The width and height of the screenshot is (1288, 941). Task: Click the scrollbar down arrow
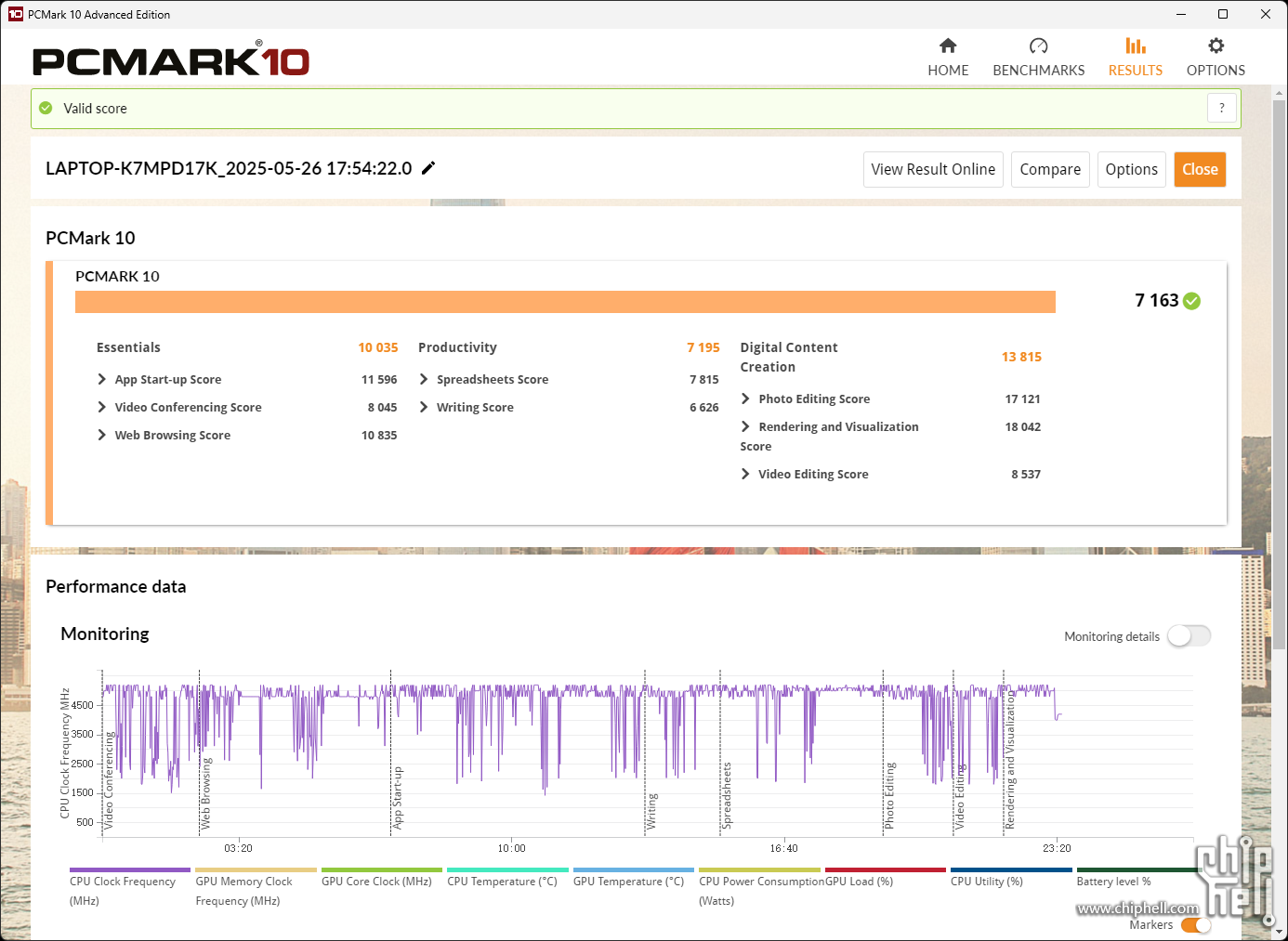(1279, 932)
